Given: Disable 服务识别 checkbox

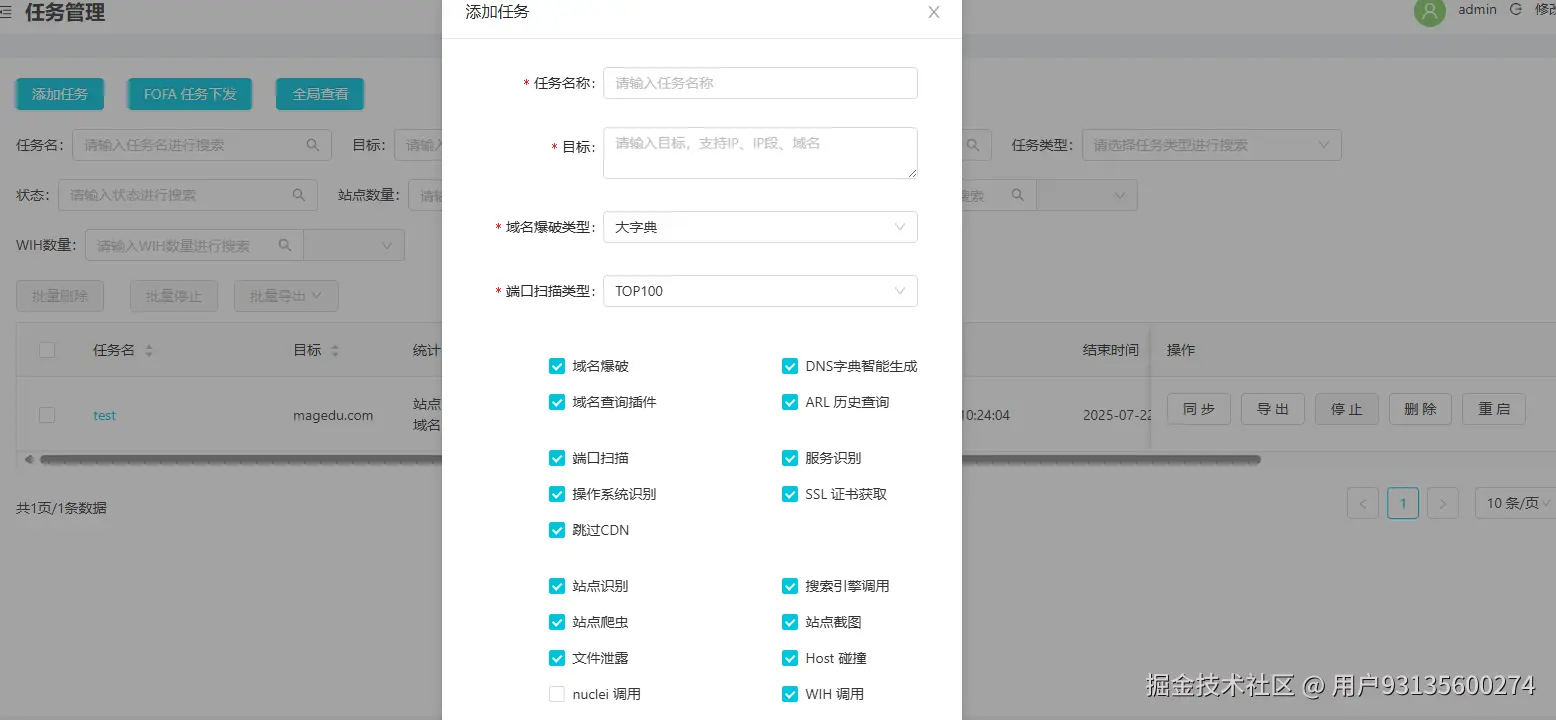Looking at the screenshot, I should click(790, 458).
